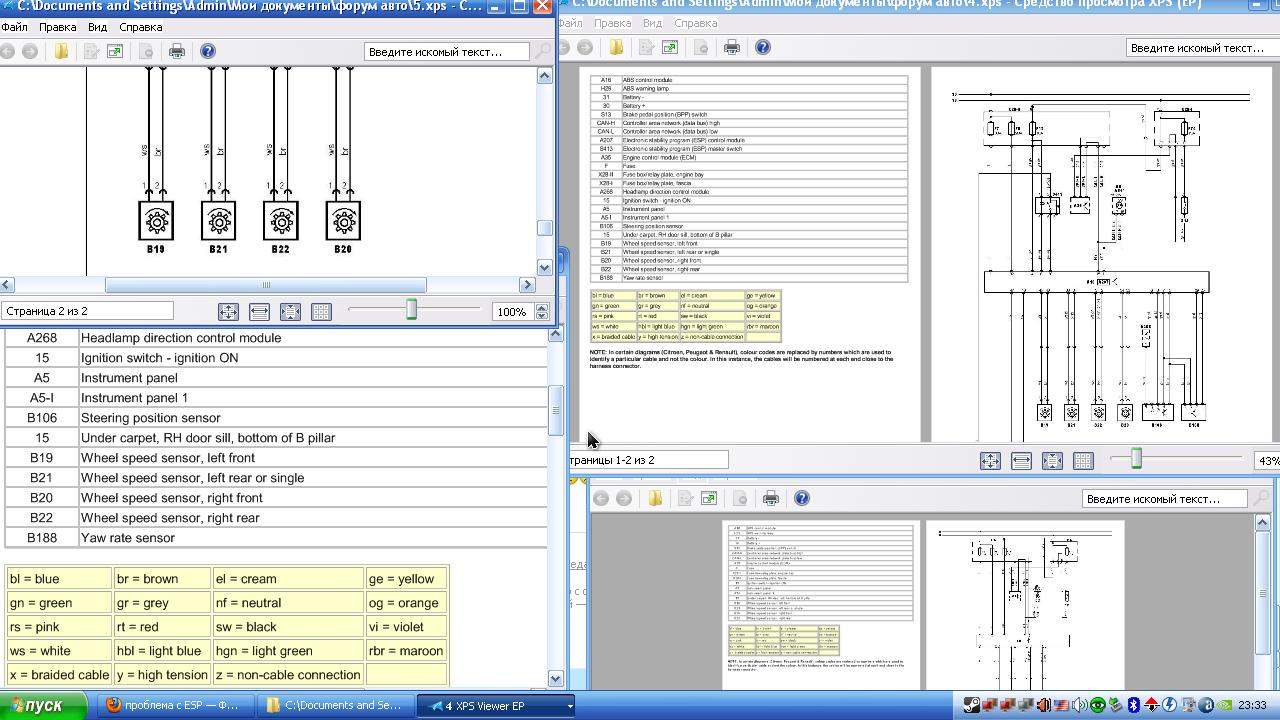Click print icon in 5.xps window toolbar
1280x720 pixels.
tap(177, 51)
